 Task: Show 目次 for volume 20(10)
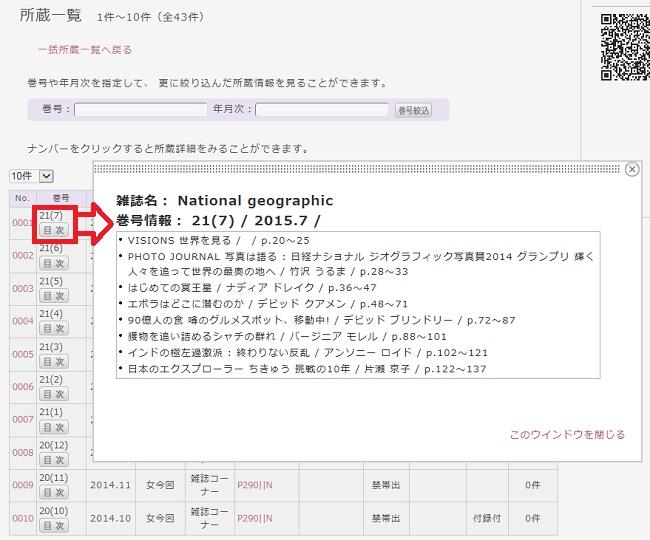[x=54, y=526]
